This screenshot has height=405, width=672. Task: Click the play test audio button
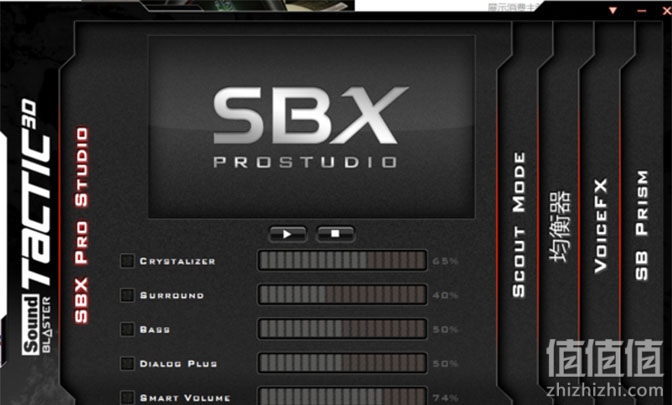click(x=288, y=234)
